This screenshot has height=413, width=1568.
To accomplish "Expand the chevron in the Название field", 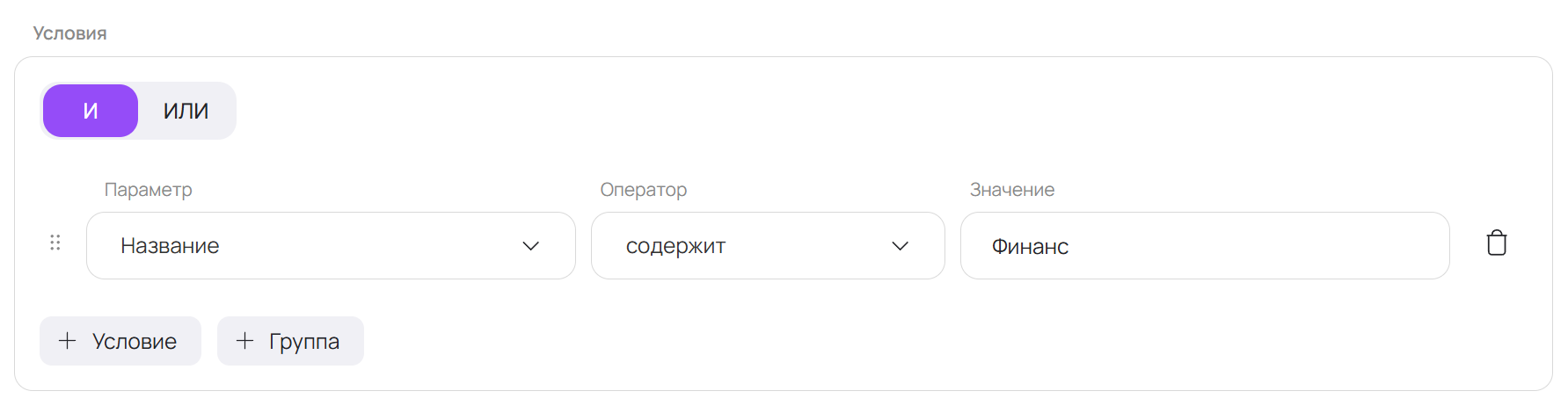I will [530, 246].
